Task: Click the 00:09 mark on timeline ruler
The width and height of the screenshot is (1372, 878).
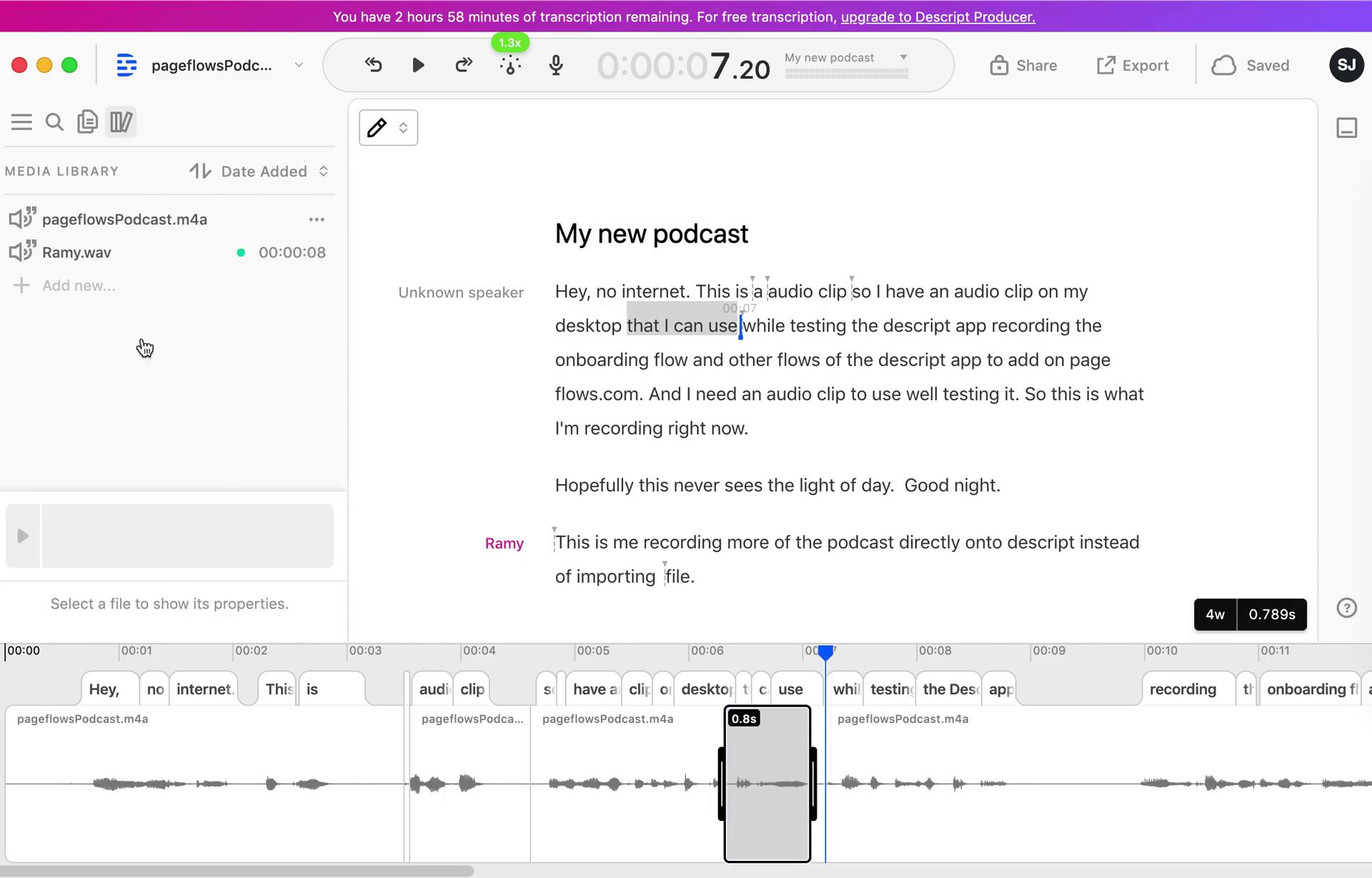Action: coord(1049,651)
